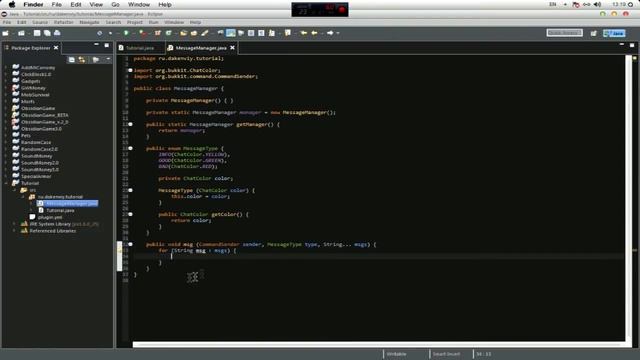Open the Navigate menu
The height and width of the screenshot is (360, 640).
tap(89, 22)
